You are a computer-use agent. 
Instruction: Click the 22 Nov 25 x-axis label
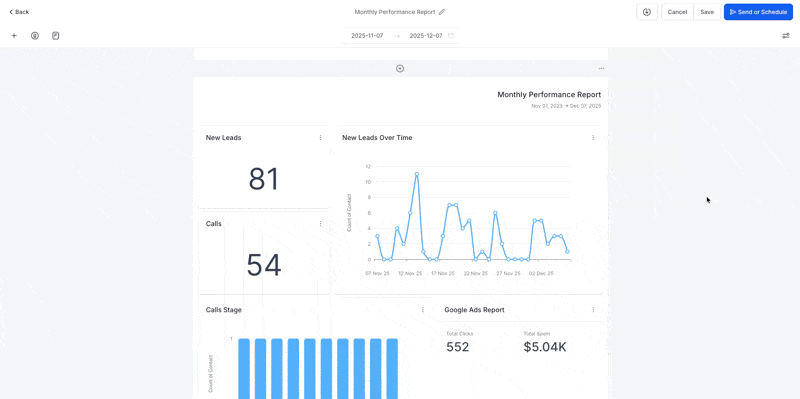(x=476, y=273)
